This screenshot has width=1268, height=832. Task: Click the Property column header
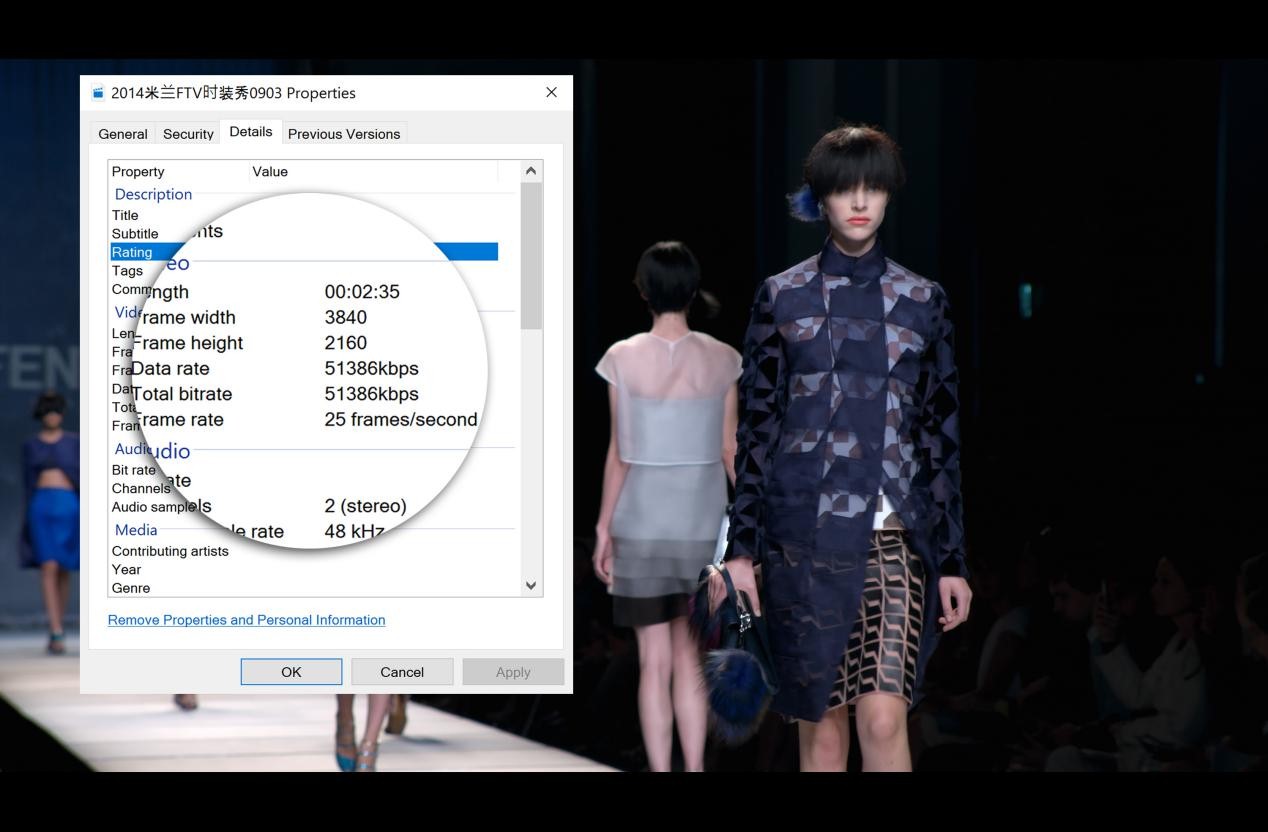(x=138, y=172)
